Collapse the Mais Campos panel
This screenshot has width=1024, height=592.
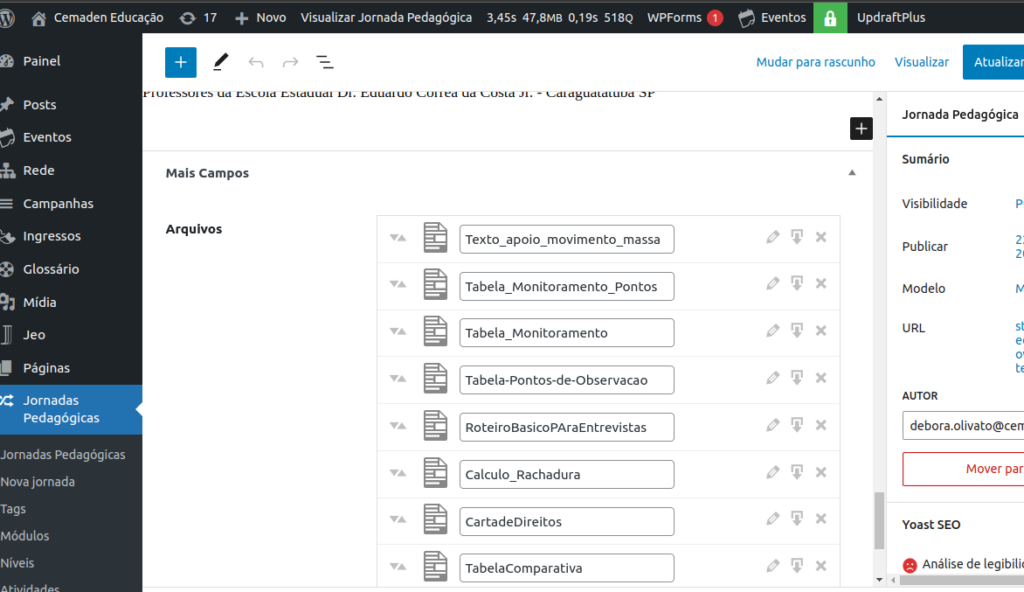coord(852,173)
